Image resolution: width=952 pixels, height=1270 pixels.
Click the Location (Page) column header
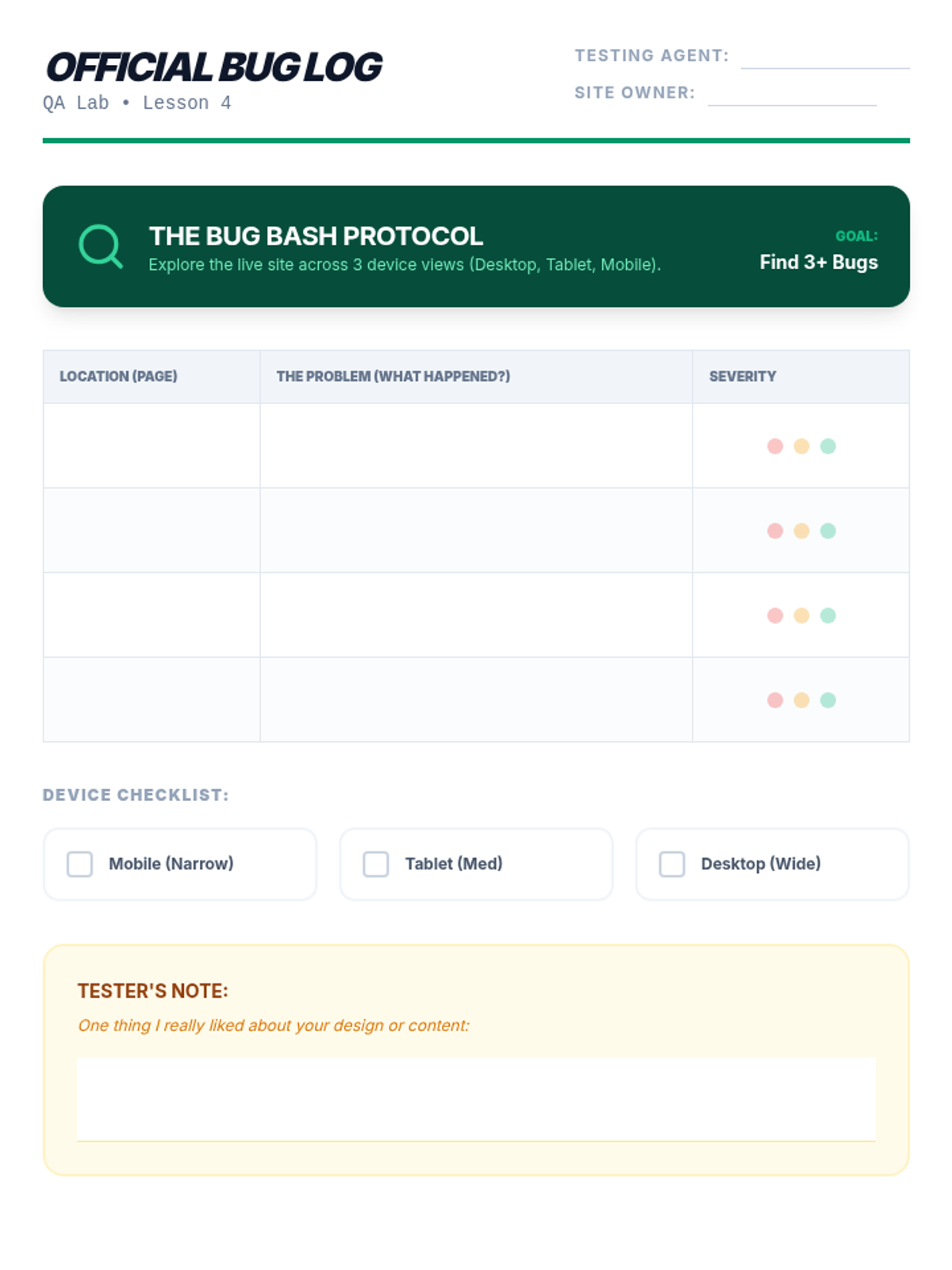118,376
